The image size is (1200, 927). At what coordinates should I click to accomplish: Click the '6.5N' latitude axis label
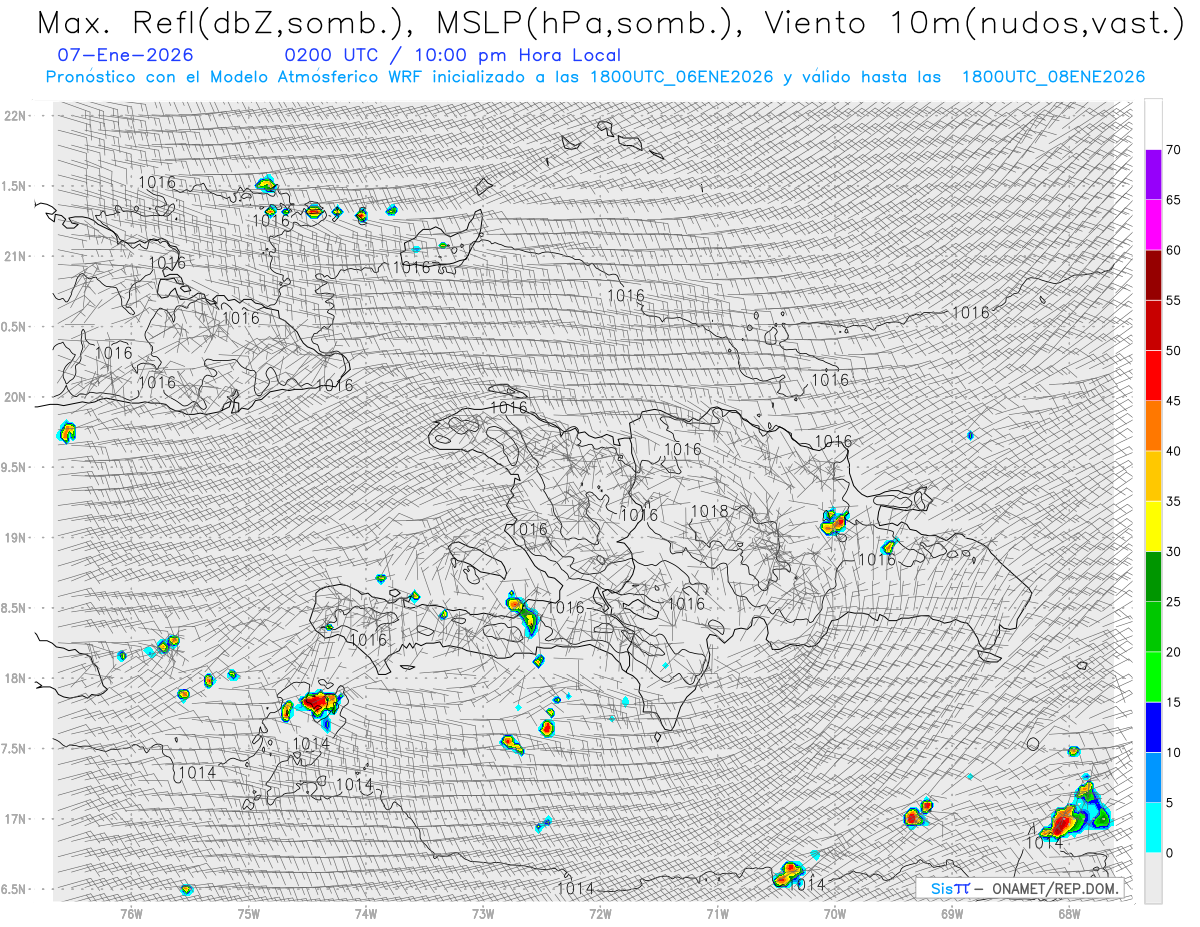[x=13, y=889]
